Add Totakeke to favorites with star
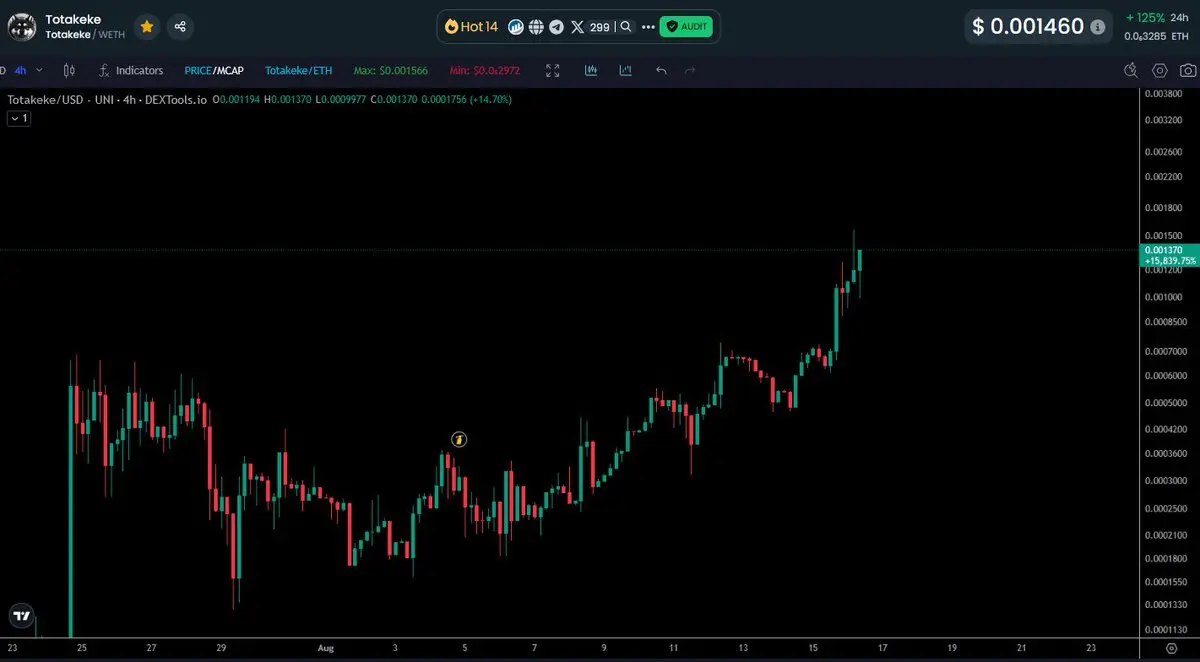The width and height of the screenshot is (1200, 662). 147,27
